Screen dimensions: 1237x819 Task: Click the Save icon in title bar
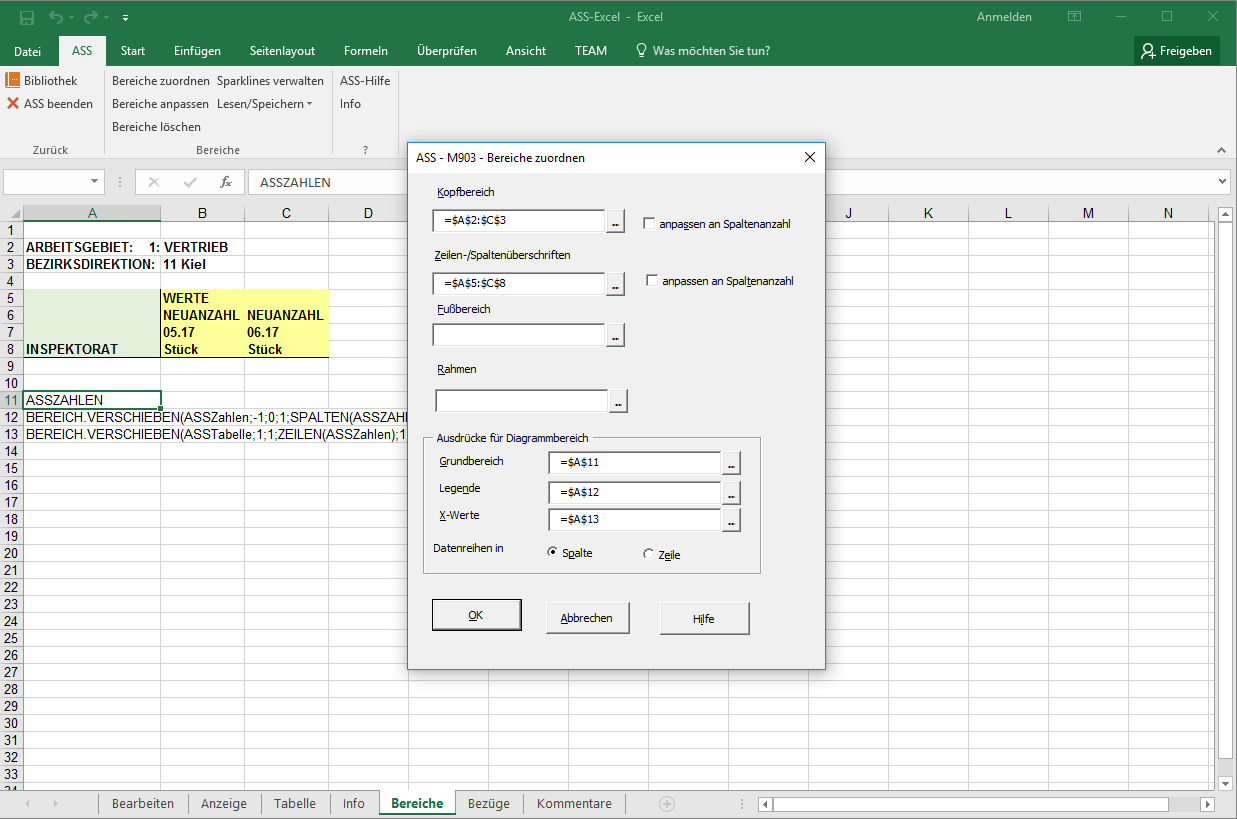(27, 17)
